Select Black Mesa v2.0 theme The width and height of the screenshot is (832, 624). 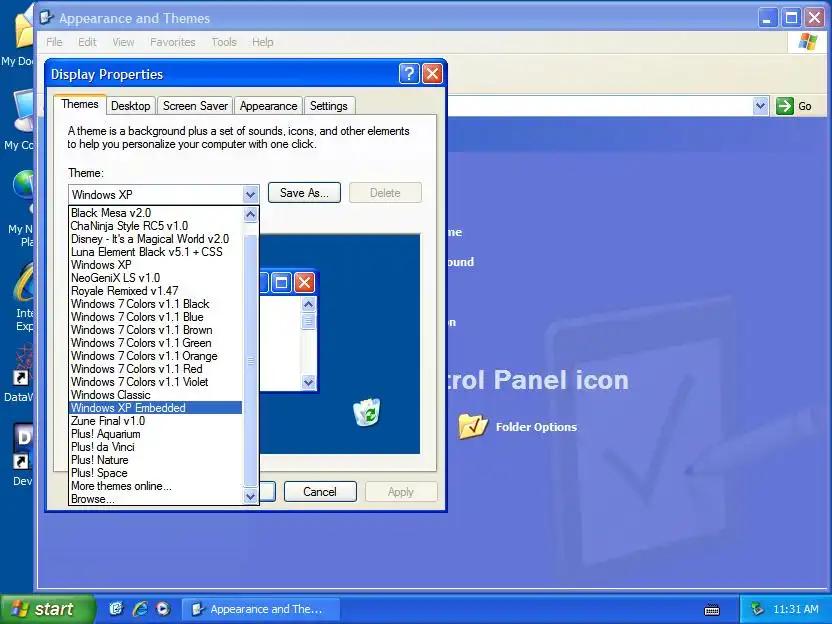coord(156,213)
